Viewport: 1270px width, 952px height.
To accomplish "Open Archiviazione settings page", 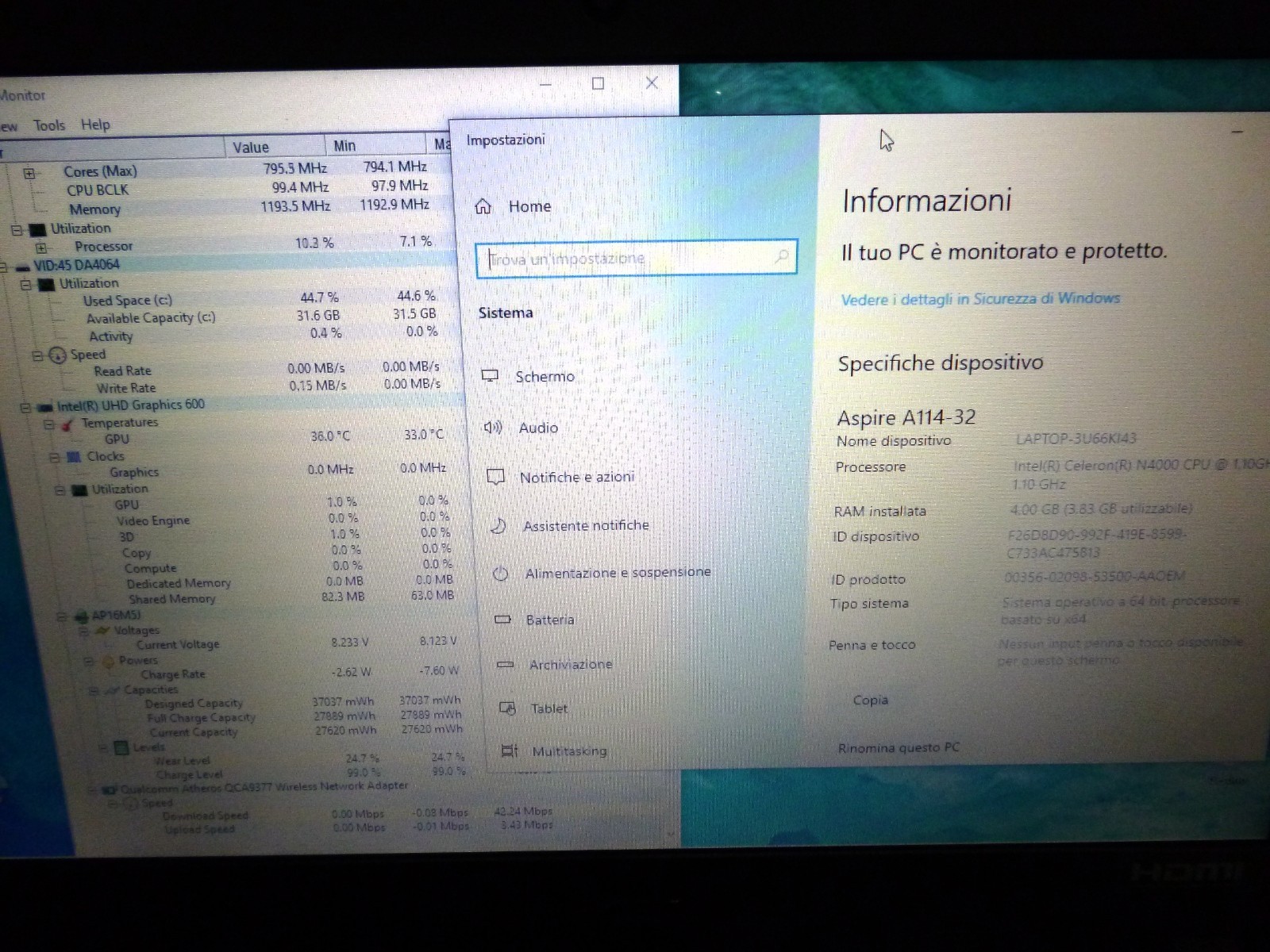I will [571, 664].
